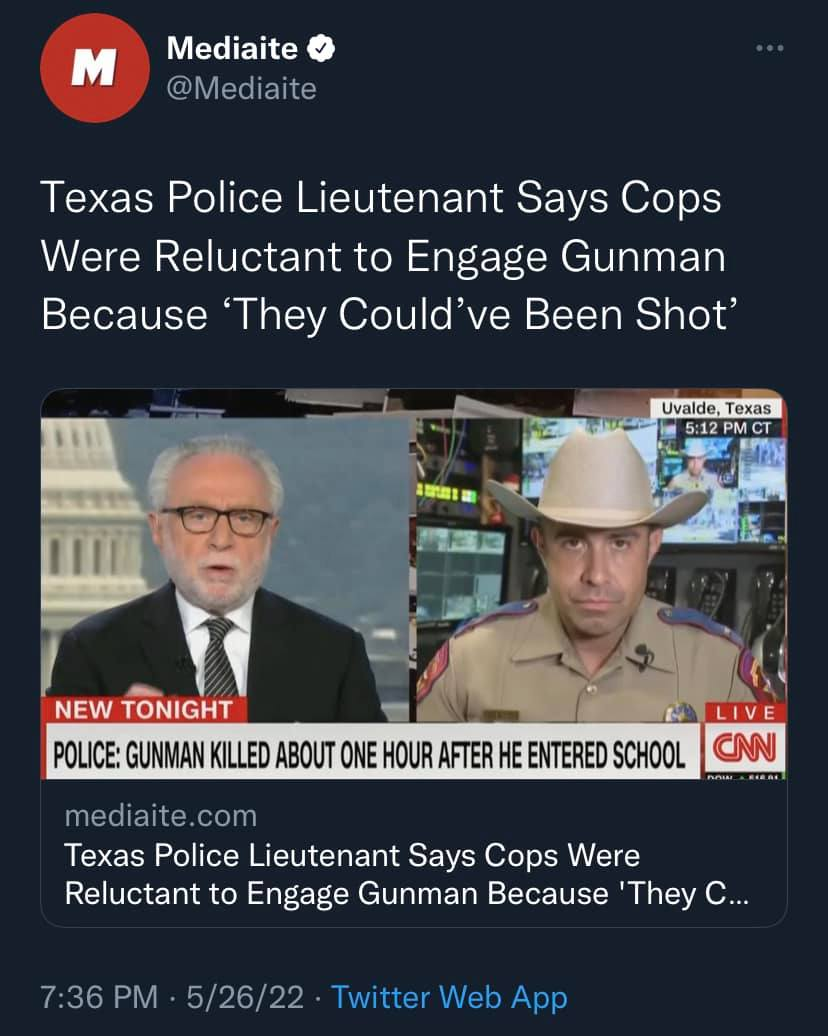828x1036 pixels.
Task: Click the verified checkmark badge beside Mediaite
Action: 321,48
